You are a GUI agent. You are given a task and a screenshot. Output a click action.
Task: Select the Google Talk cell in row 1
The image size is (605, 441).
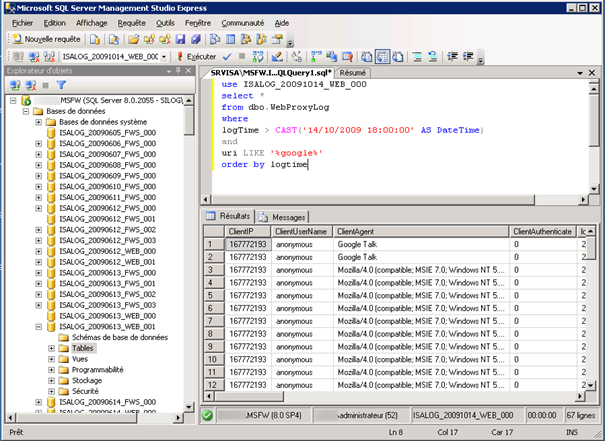click(421, 244)
